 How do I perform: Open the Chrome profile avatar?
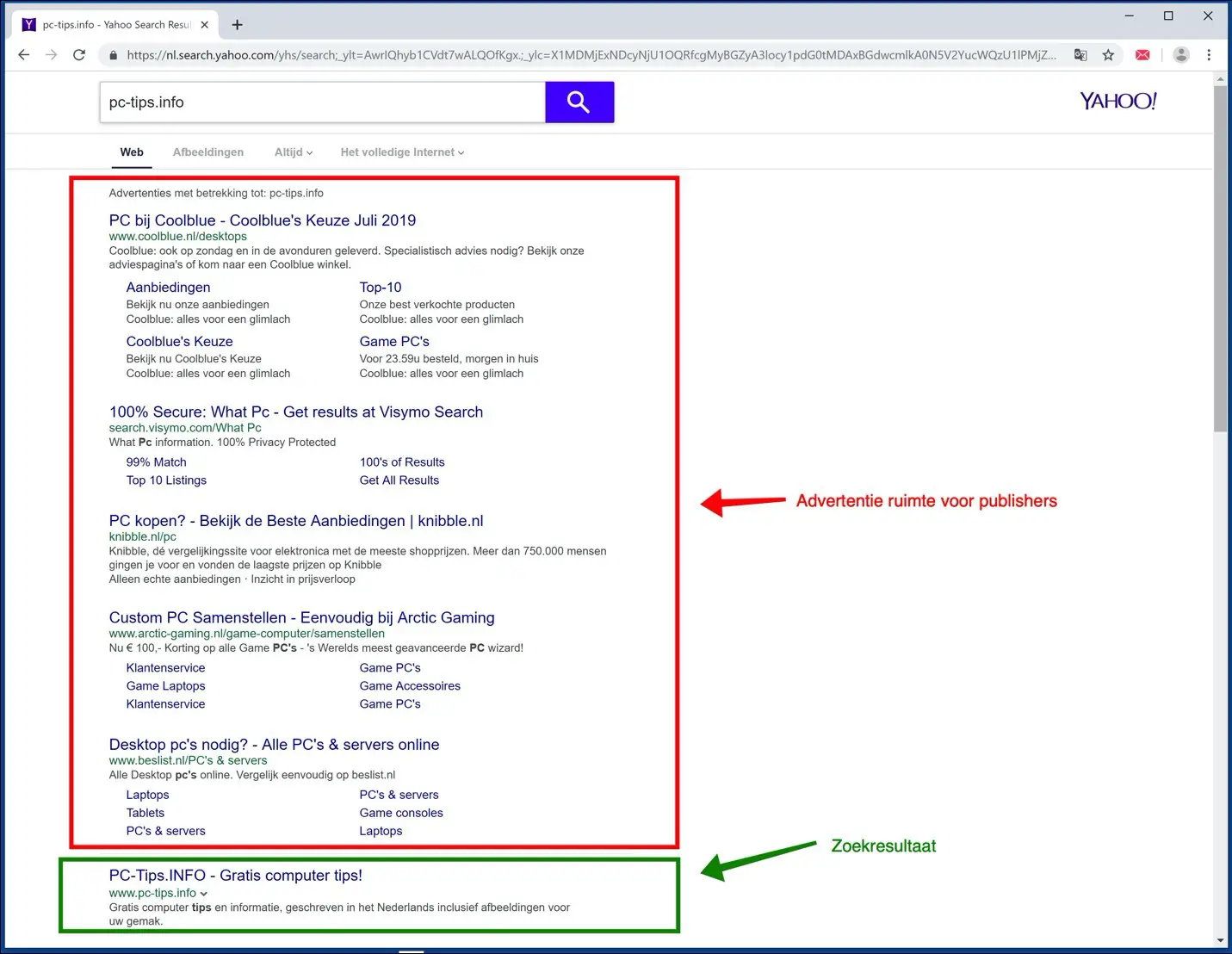pos(1181,55)
